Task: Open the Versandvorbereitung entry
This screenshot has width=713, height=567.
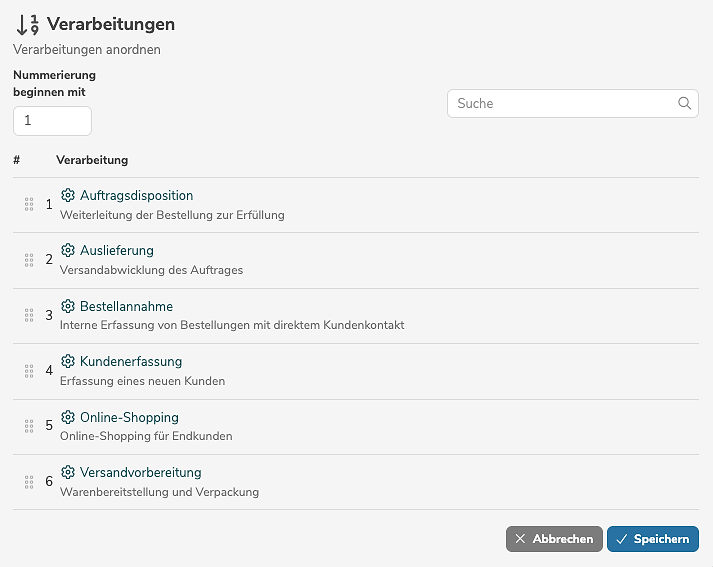Action: tap(140, 472)
